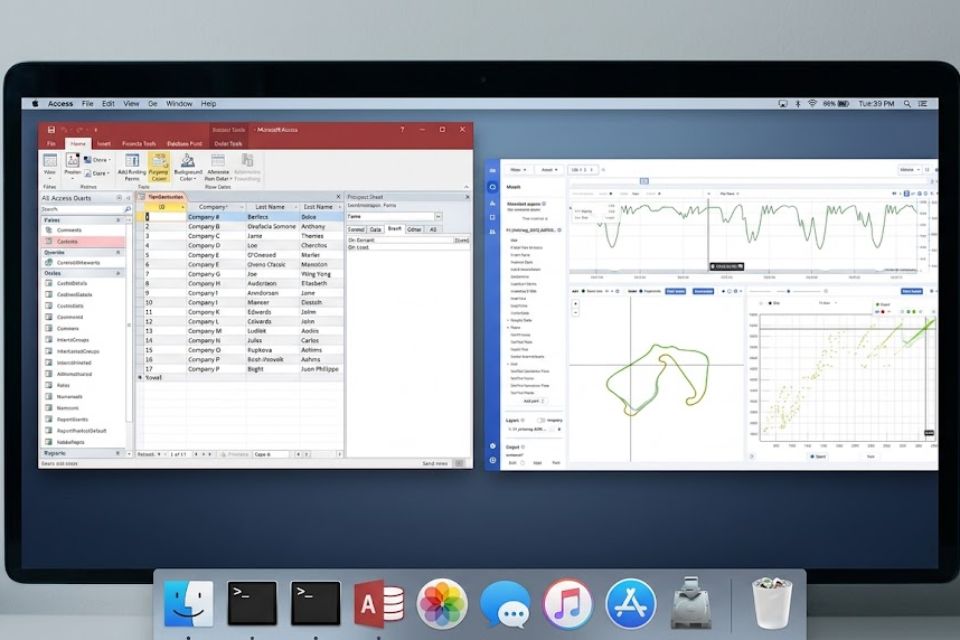Open the Data tab in Property Sheet
Screen dimensions: 960x640
pyautogui.click(x=375, y=230)
